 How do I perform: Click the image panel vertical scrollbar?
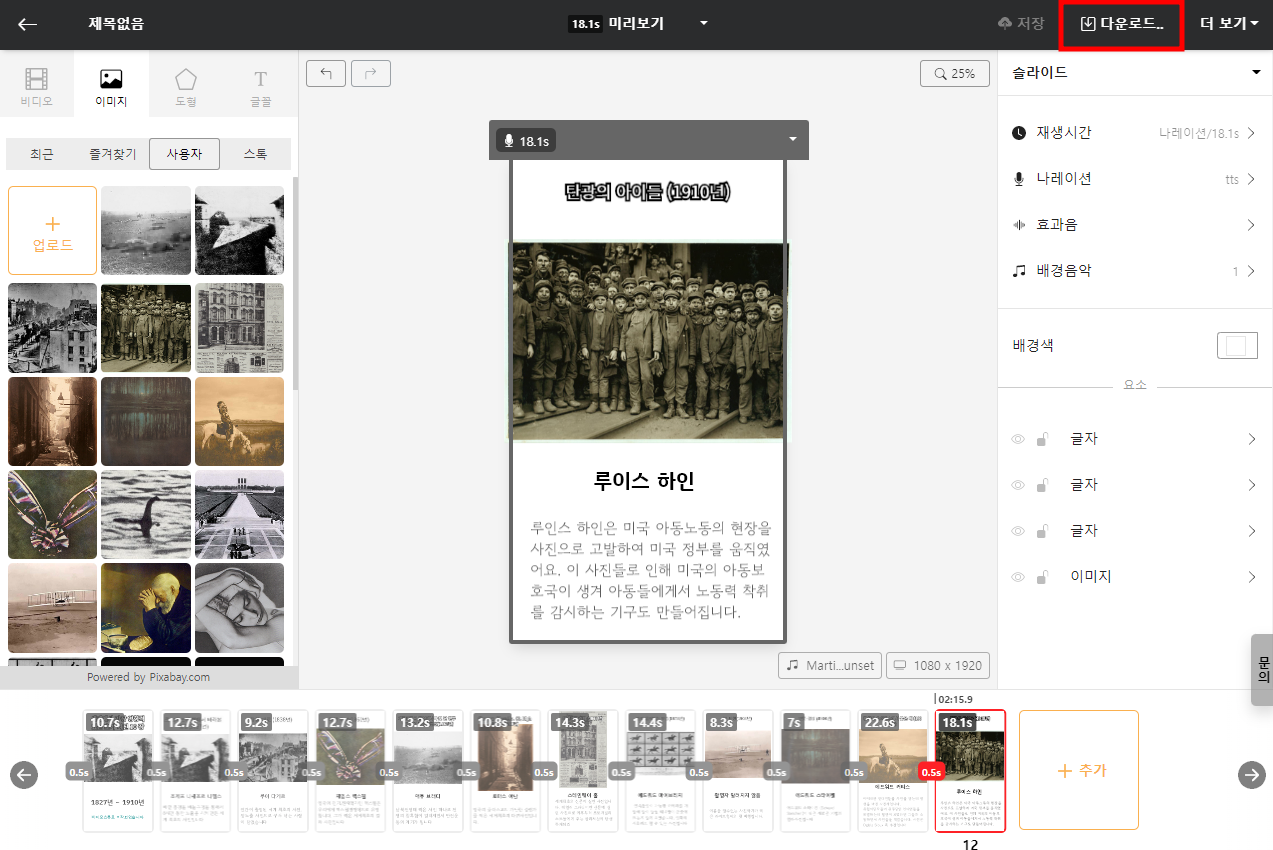tap(294, 283)
